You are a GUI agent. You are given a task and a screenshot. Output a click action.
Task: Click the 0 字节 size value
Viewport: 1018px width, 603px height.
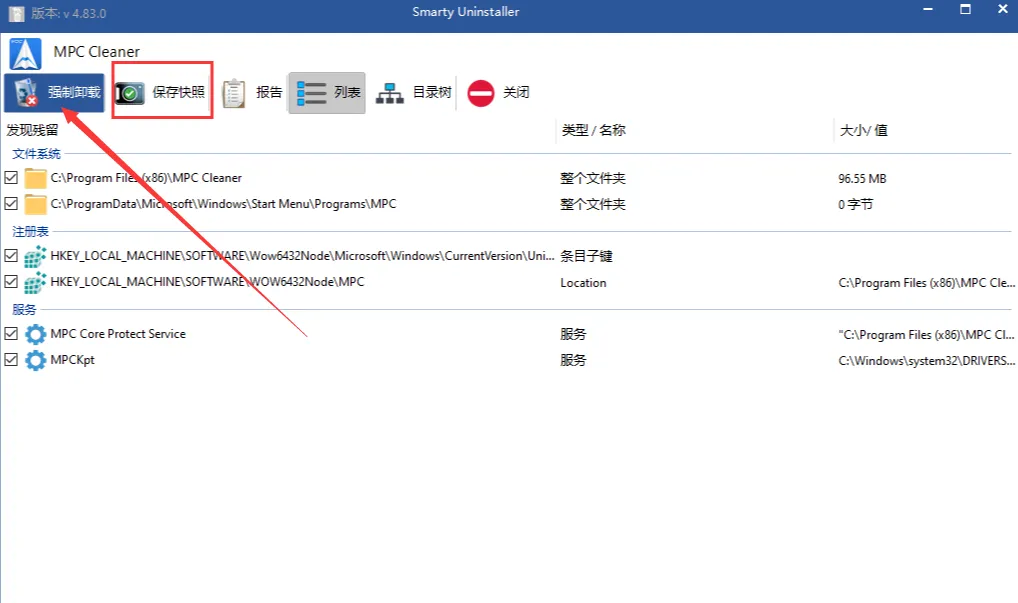pyautogui.click(x=856, y=204)
